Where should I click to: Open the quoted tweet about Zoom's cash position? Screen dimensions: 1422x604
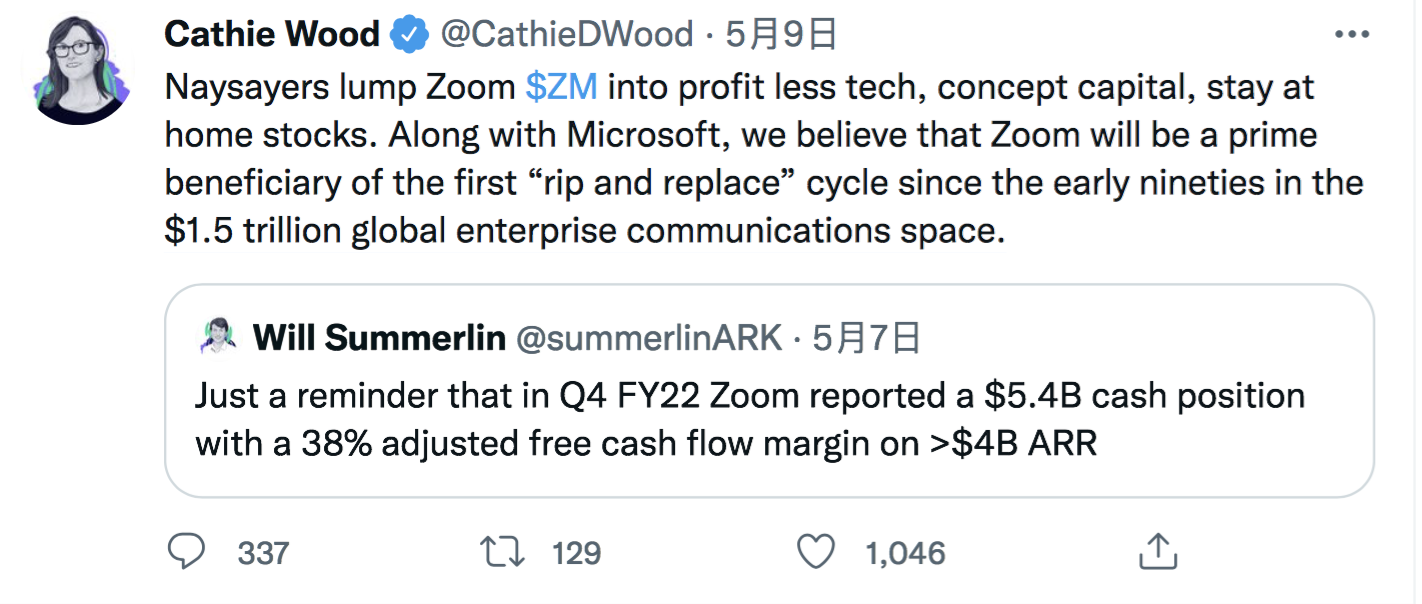pos(750,420)
